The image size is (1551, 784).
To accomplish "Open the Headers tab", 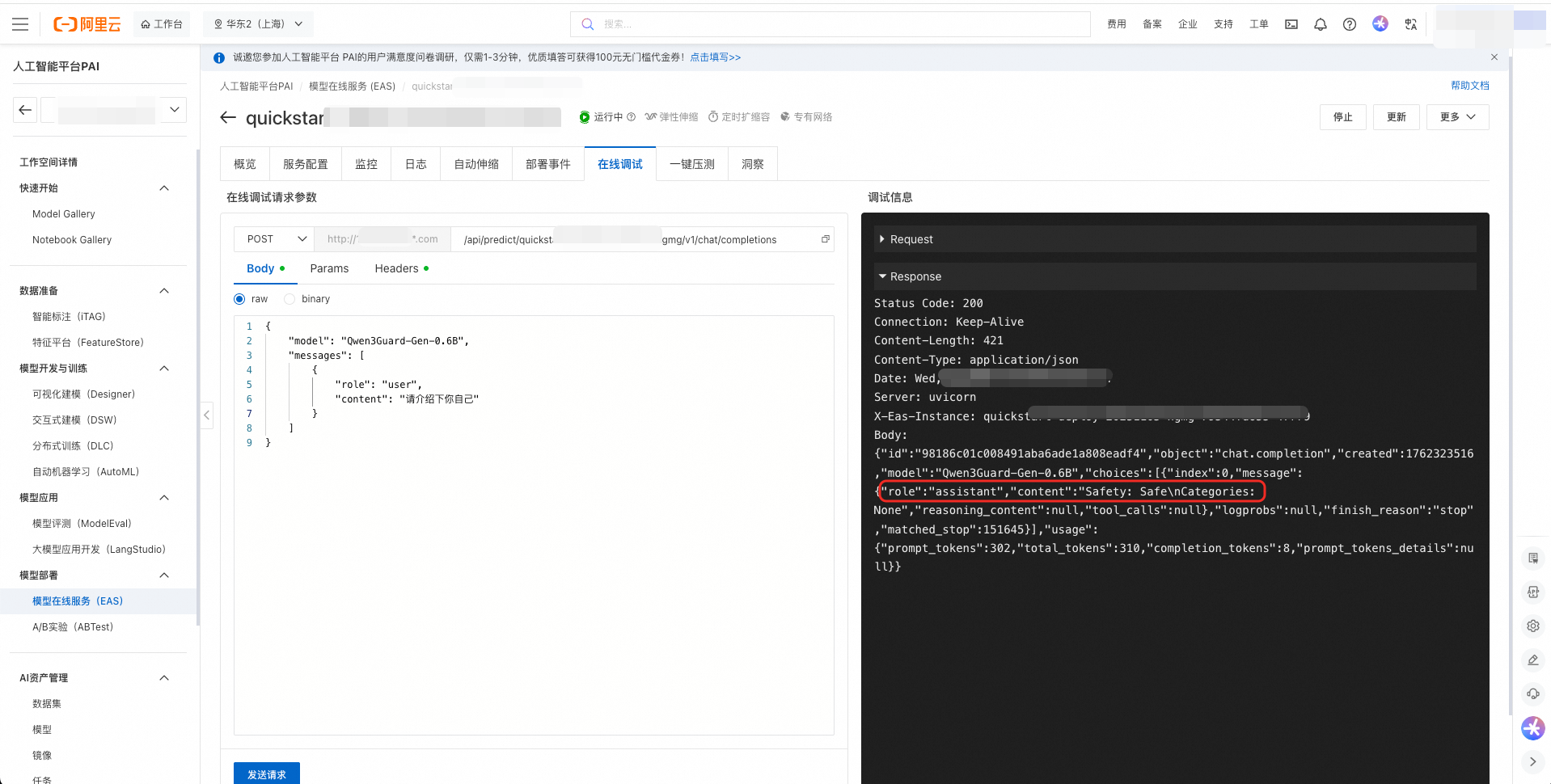I will tap(402, 268).
